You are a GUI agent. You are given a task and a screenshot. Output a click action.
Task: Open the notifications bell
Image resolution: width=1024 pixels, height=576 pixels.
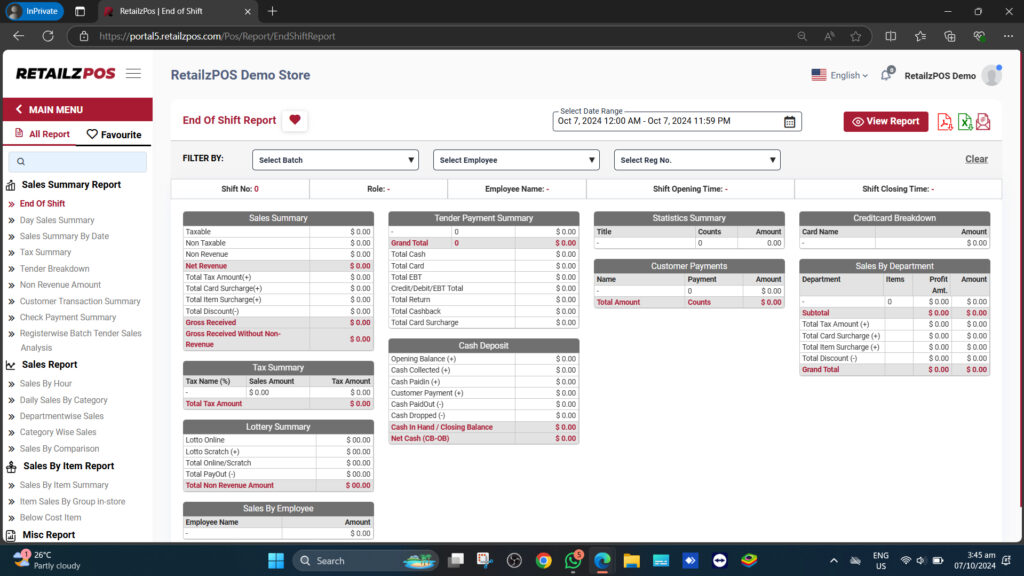coord(885,75)
